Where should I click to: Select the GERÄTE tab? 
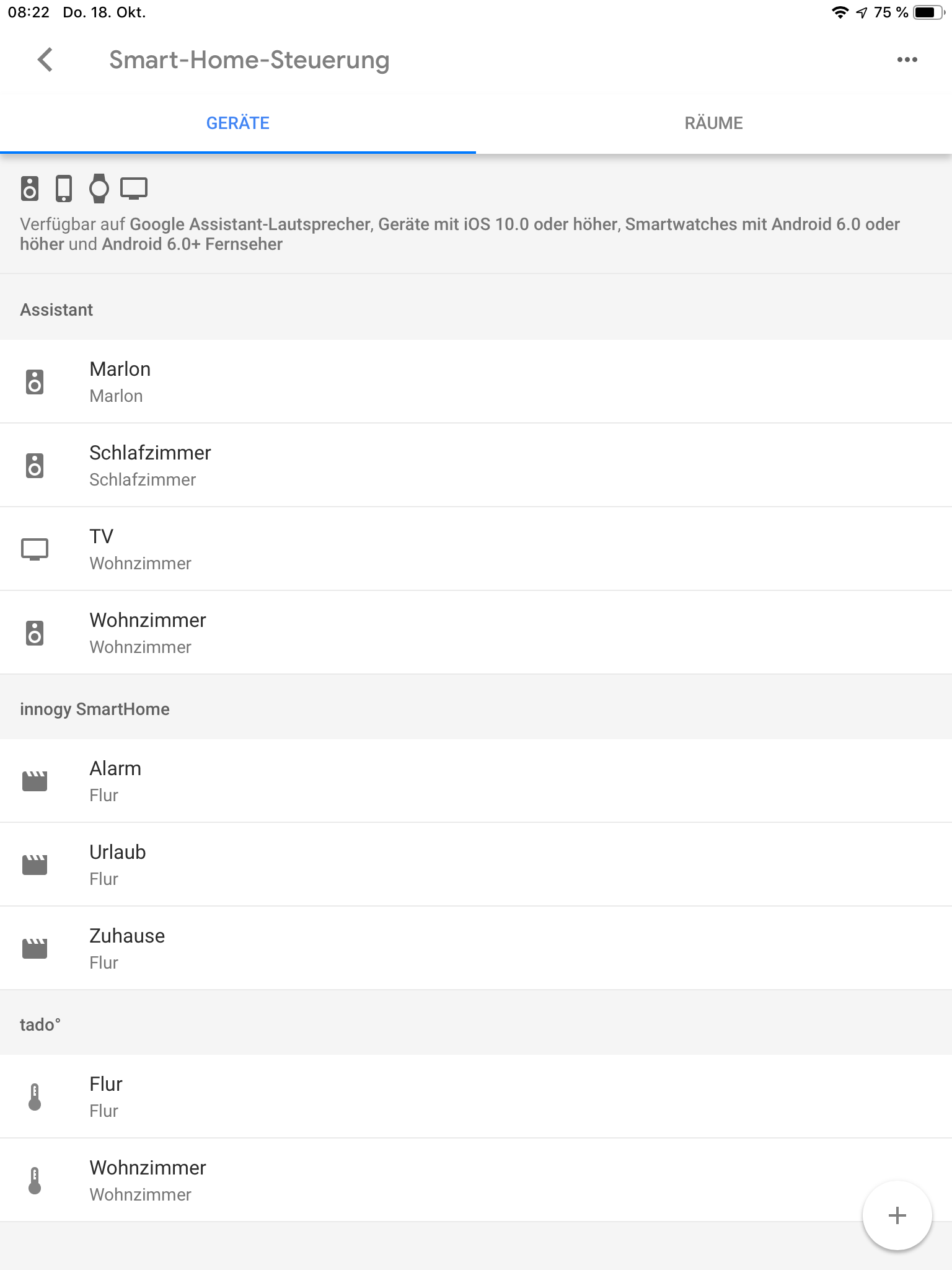pos(238,123)
